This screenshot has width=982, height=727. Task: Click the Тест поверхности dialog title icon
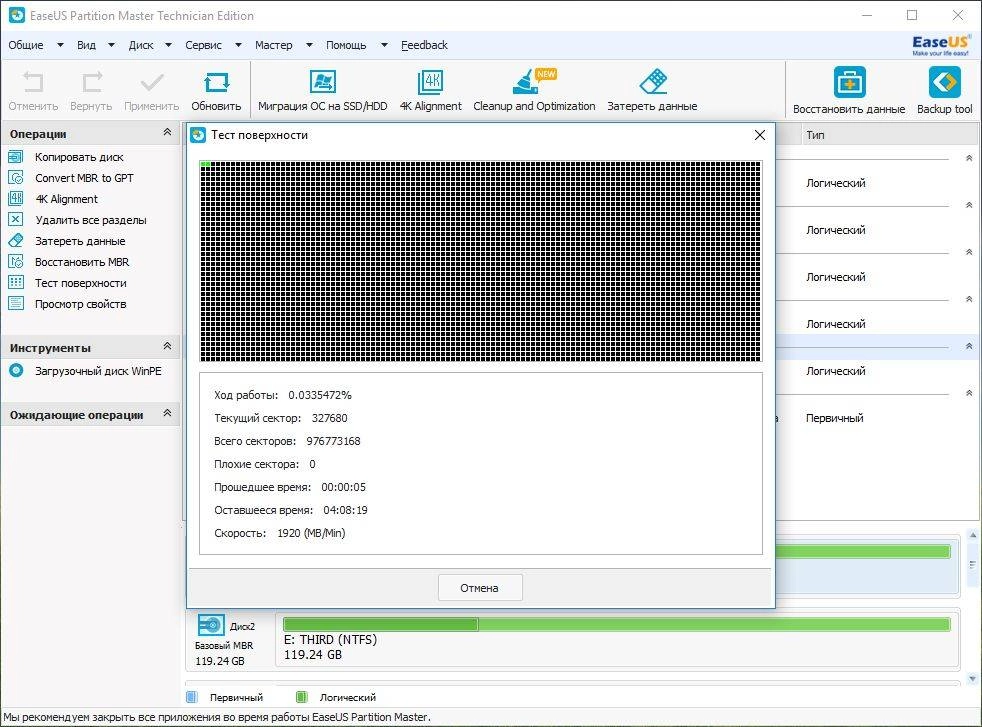click(x=198, y=135)
